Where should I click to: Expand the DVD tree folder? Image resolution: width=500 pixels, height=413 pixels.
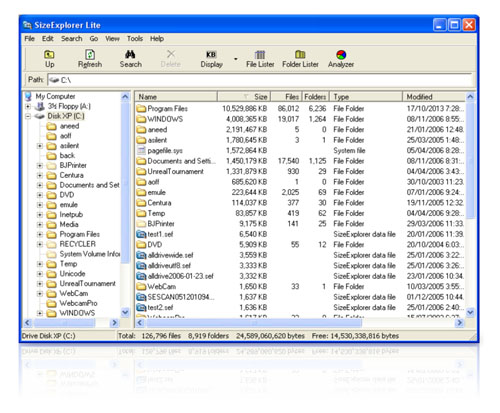click(x=40, y=195)
